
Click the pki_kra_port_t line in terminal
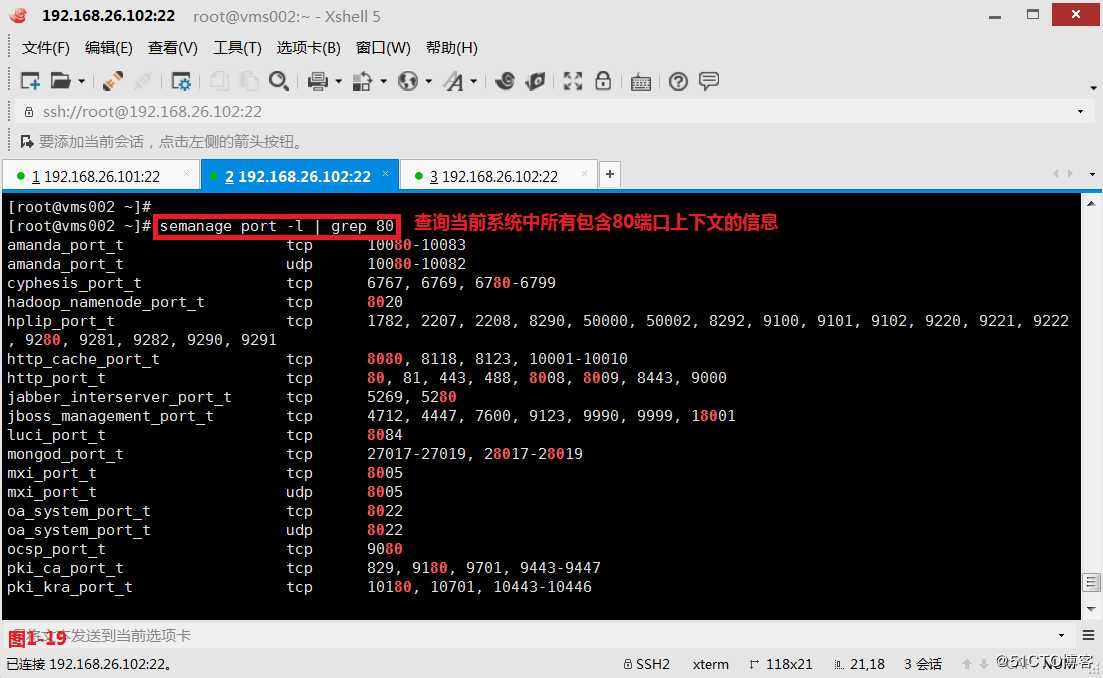[299, 587]
